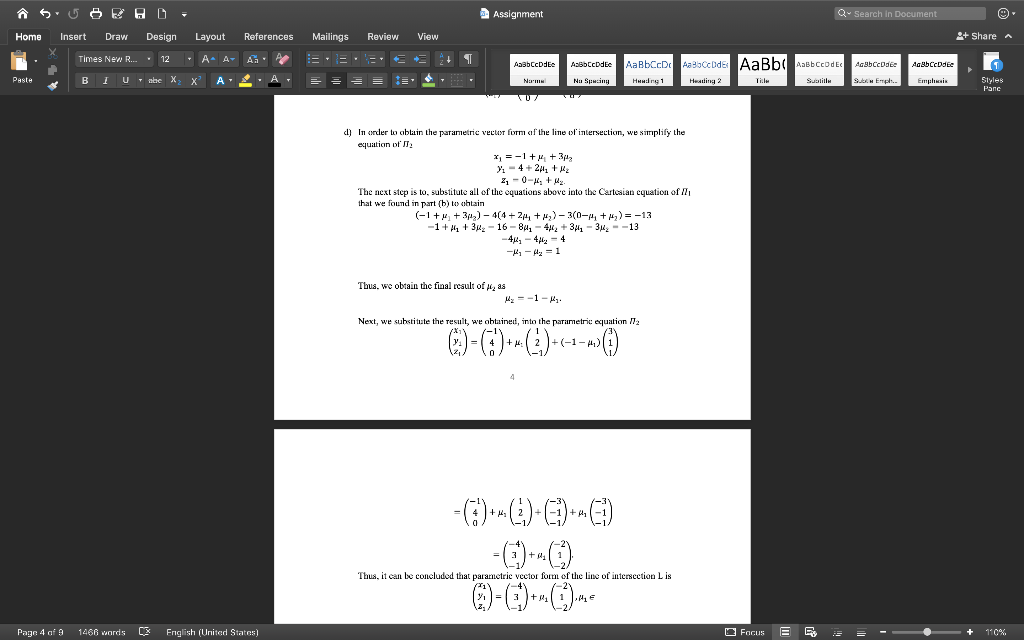Open the Design tab

161,37
